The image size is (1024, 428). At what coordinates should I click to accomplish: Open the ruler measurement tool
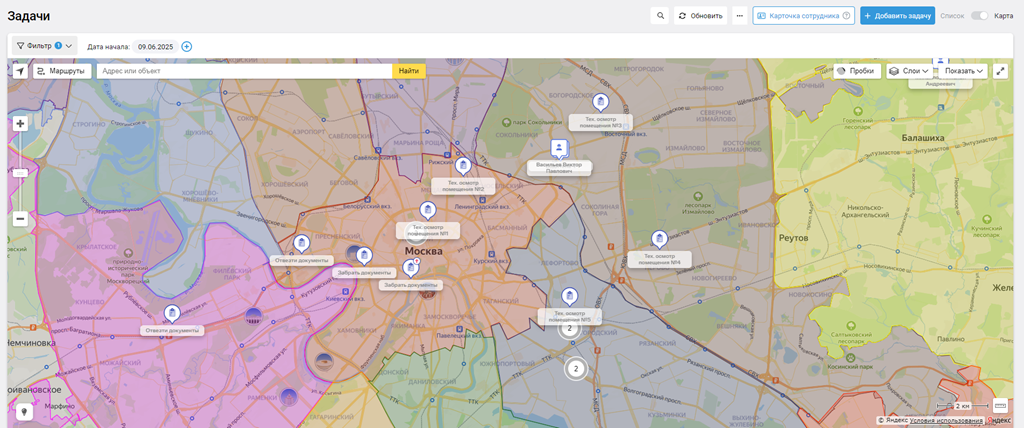(1001, 406)
